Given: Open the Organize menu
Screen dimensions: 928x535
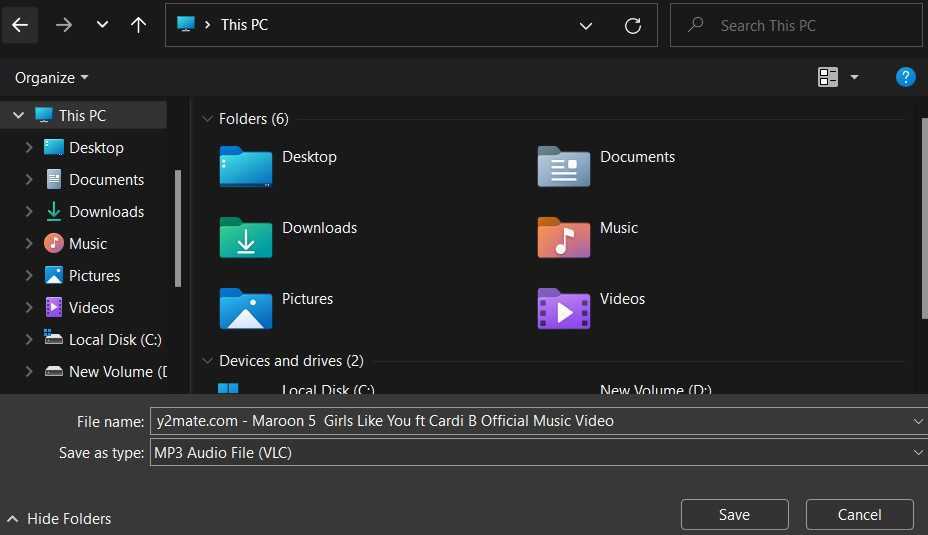Looking at the screenshot, I should pos(51,78).
